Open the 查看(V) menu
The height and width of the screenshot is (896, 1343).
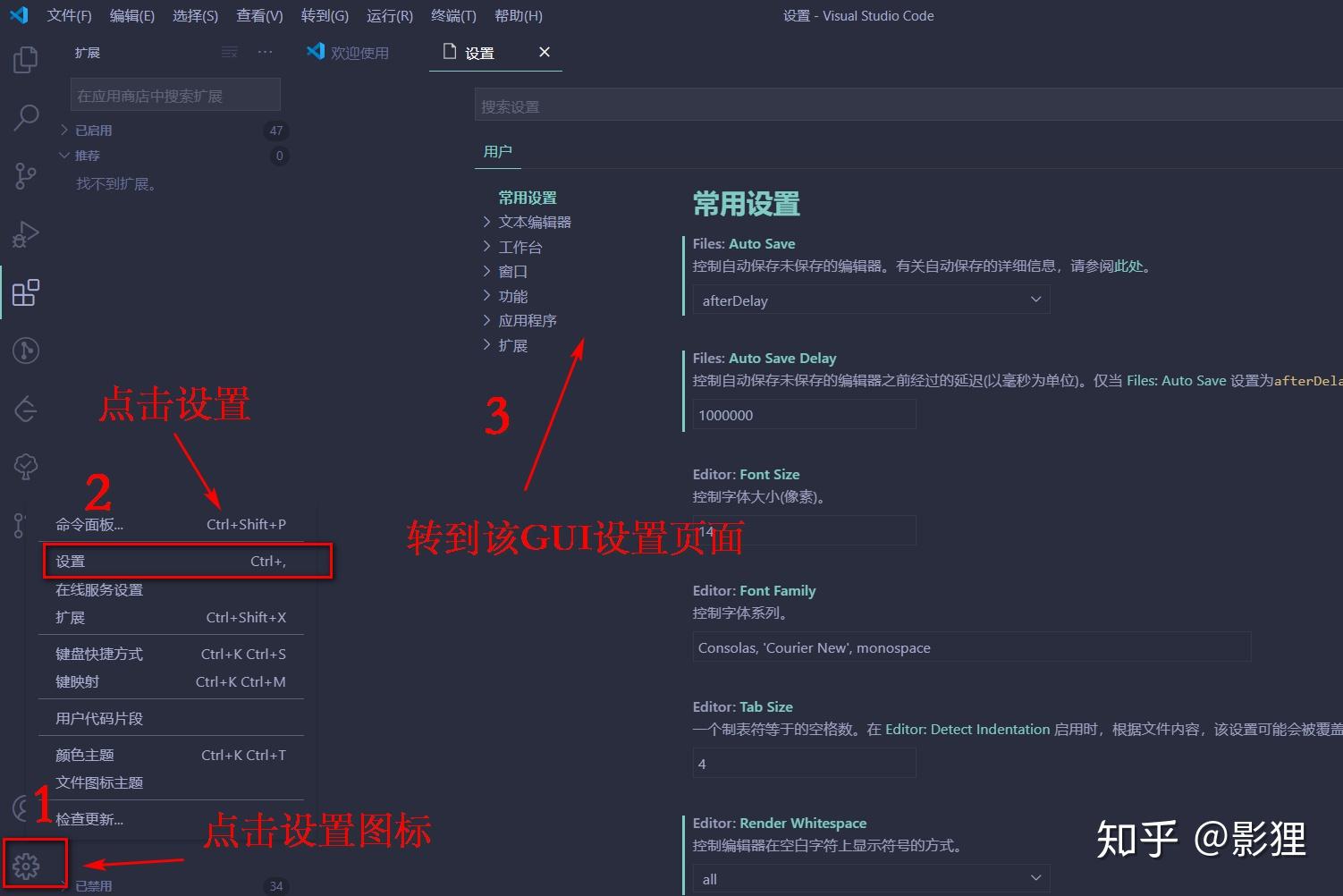[258, 15]
